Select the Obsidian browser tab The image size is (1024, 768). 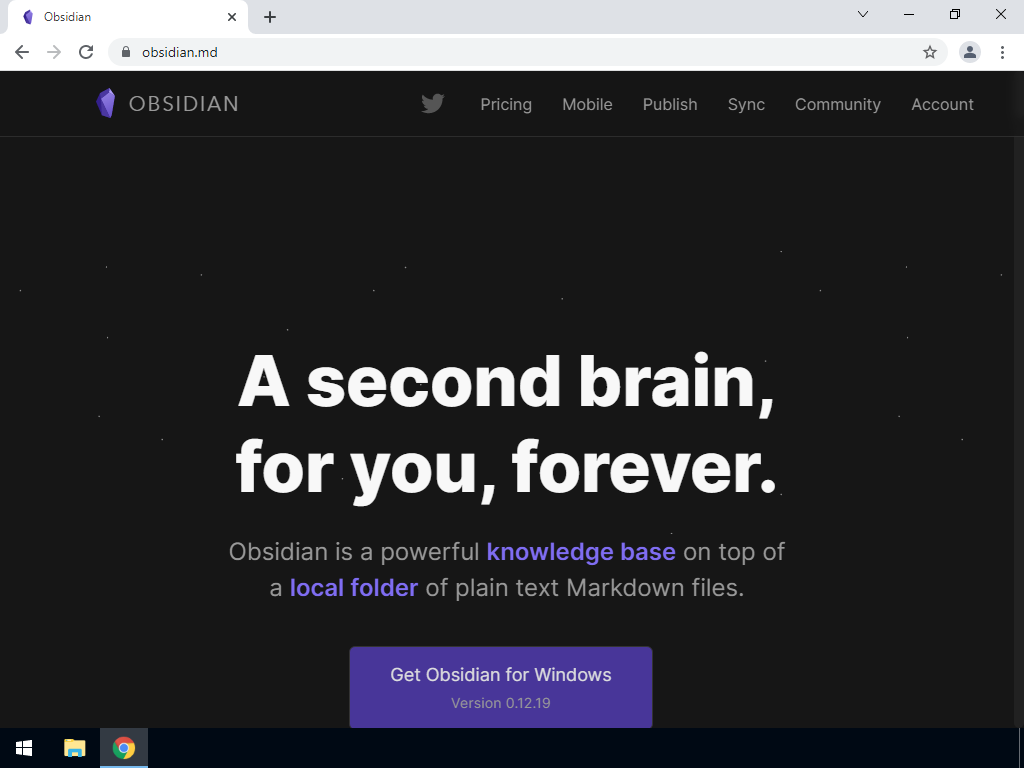127,17
